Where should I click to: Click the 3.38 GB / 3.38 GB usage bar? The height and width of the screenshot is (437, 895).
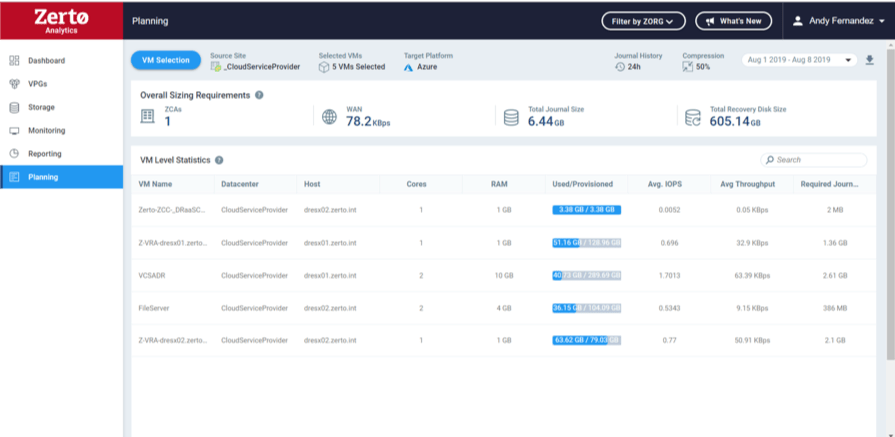click(x=586, y=210)
